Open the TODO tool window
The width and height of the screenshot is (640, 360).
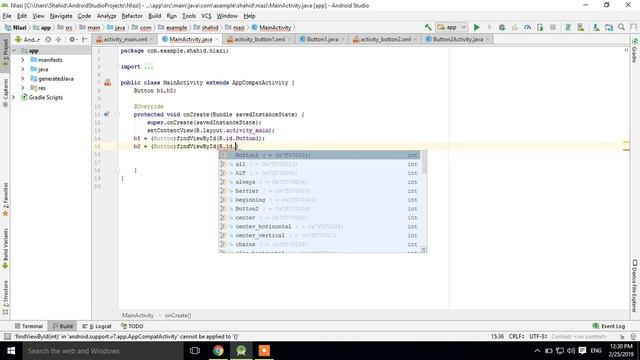(132, 326)
